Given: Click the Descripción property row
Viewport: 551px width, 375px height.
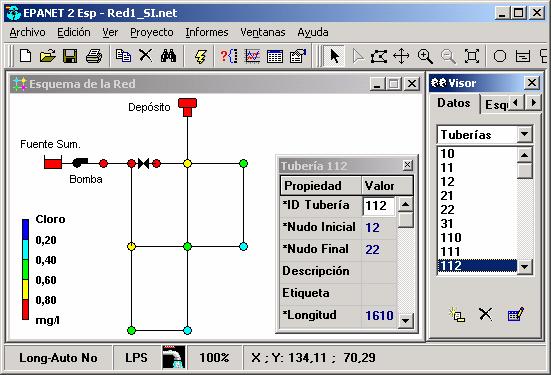Looking at the screenshot, I should (x=339, y=271).
